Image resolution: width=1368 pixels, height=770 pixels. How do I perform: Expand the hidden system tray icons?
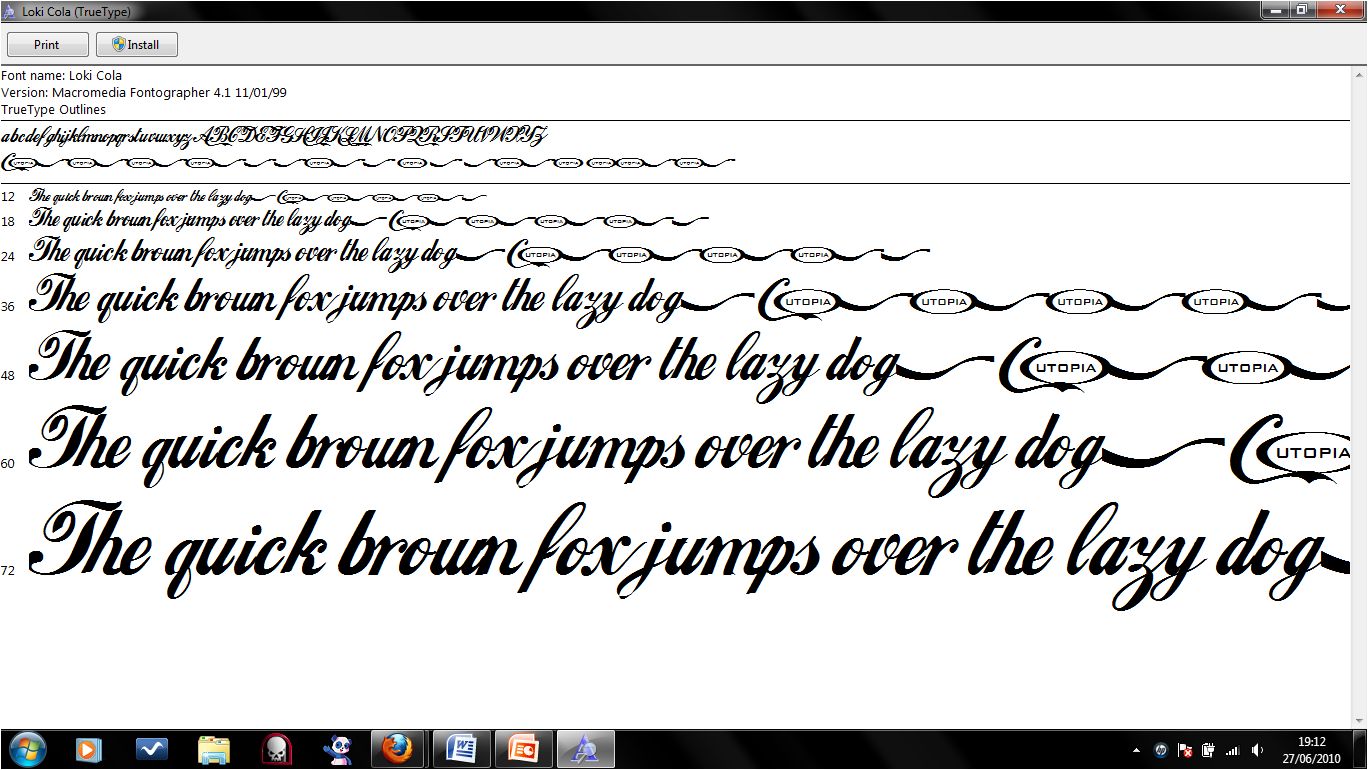1136,749
